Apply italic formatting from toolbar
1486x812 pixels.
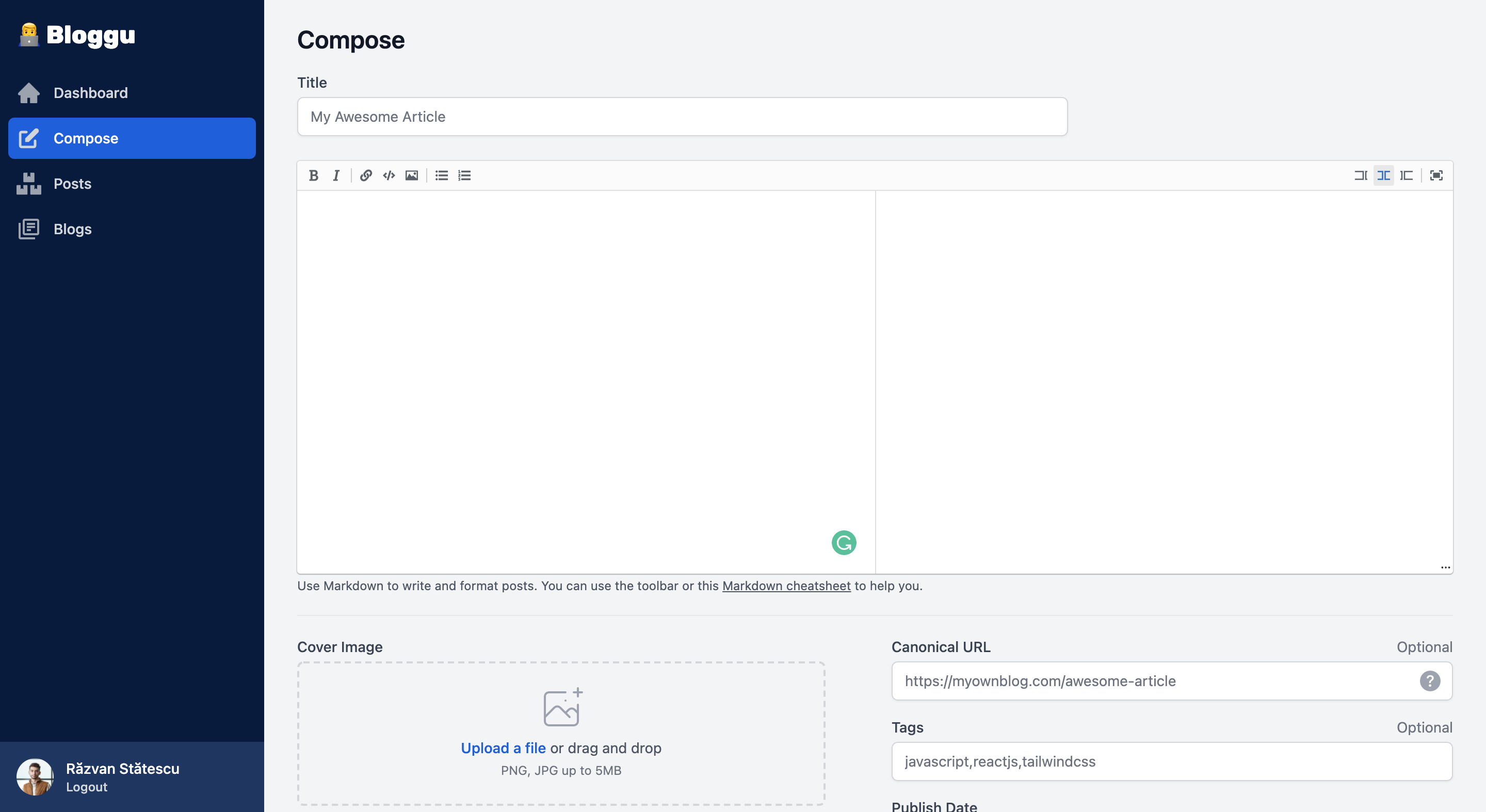[336, 175]
